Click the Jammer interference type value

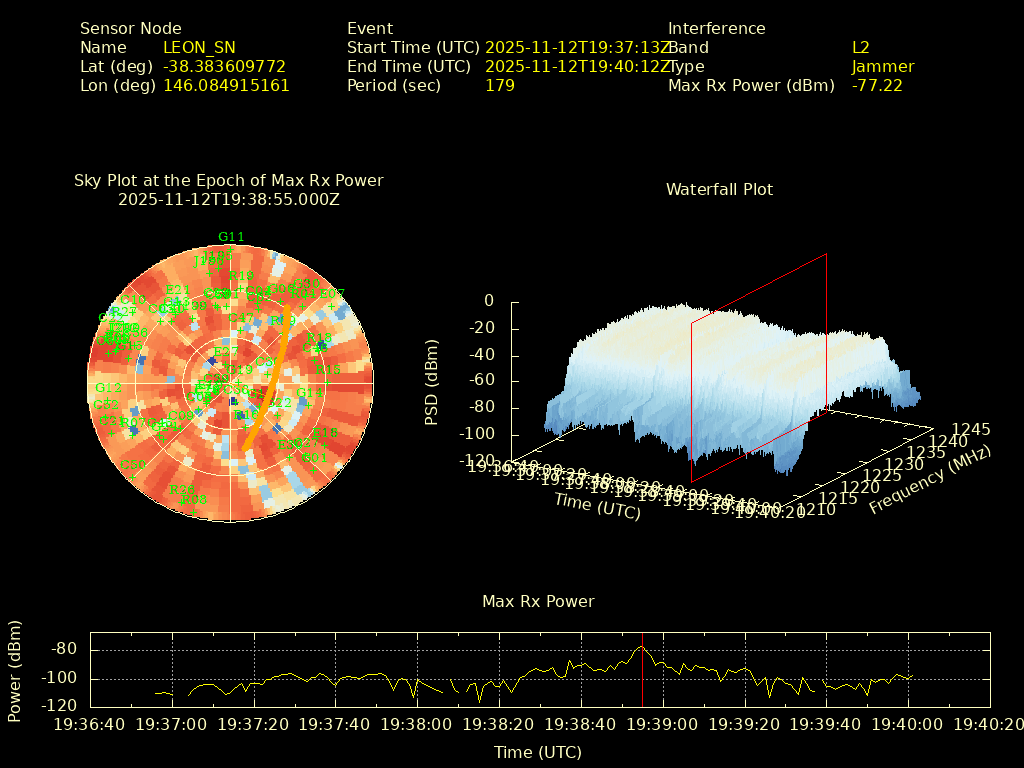pos(882,67)
